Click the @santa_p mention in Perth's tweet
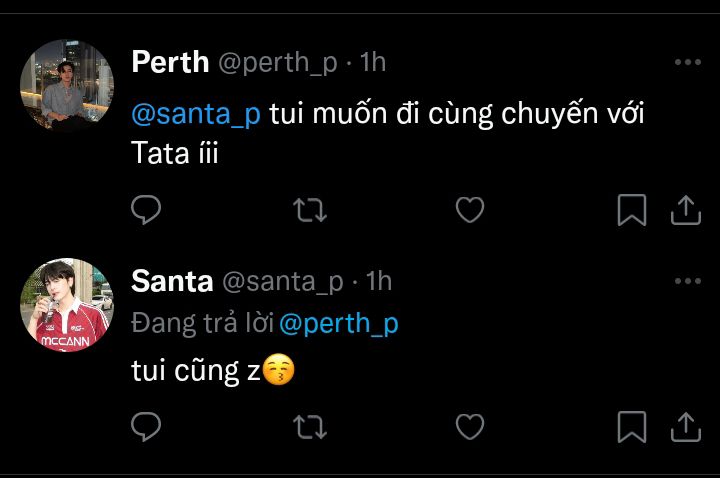Viewport: 720px width, 478px height. tap(196, 114)
